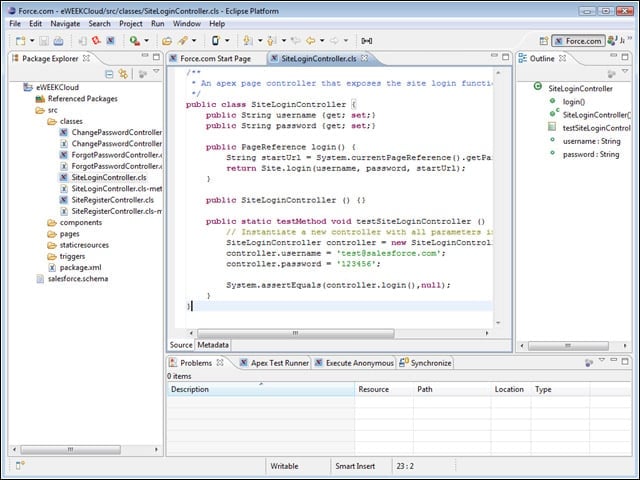Open the New wizard dropdown arrow
Screen dimensions: 640x480
(x=32, y=41)
